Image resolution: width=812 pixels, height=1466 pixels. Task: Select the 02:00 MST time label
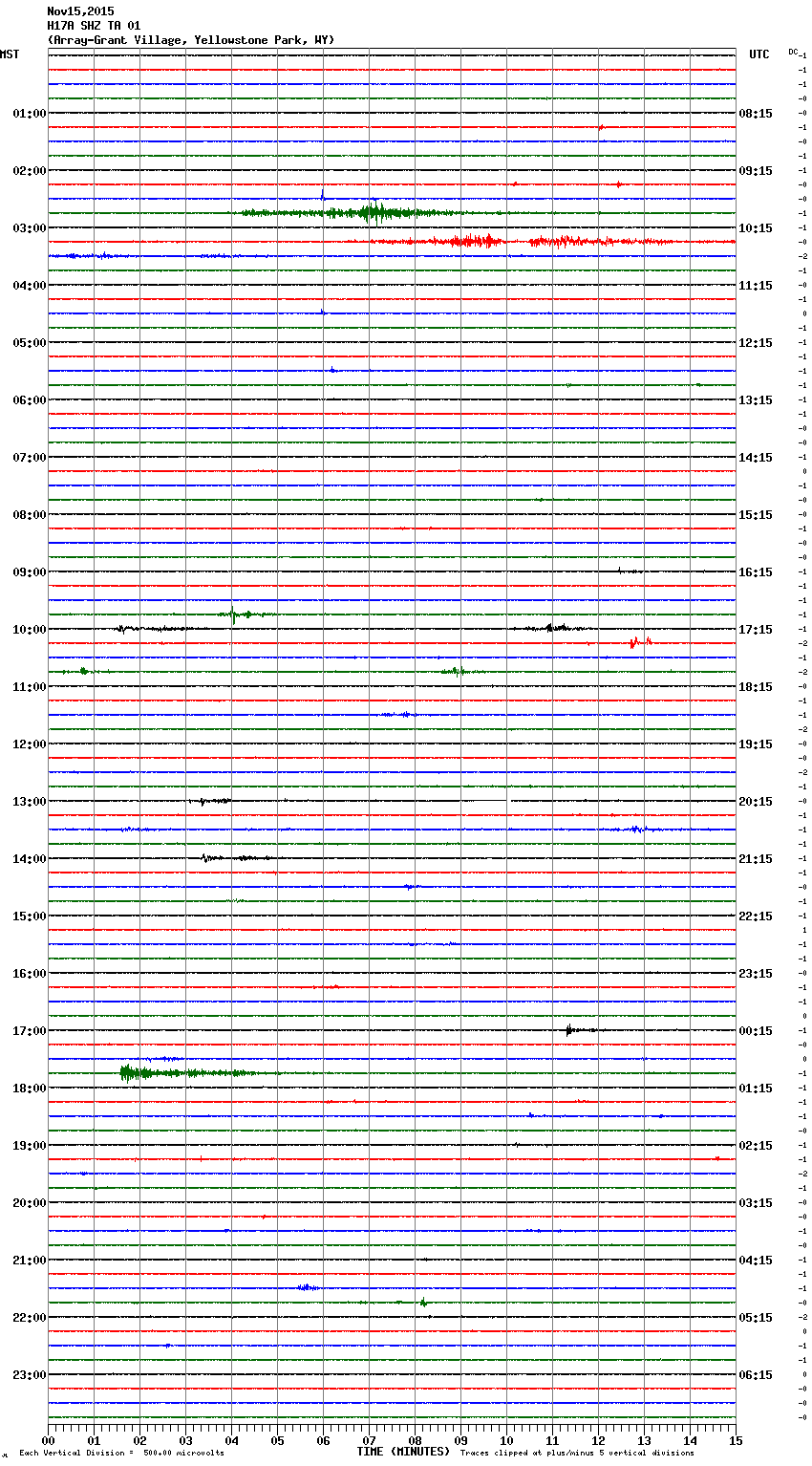click(x=30, y=171)
